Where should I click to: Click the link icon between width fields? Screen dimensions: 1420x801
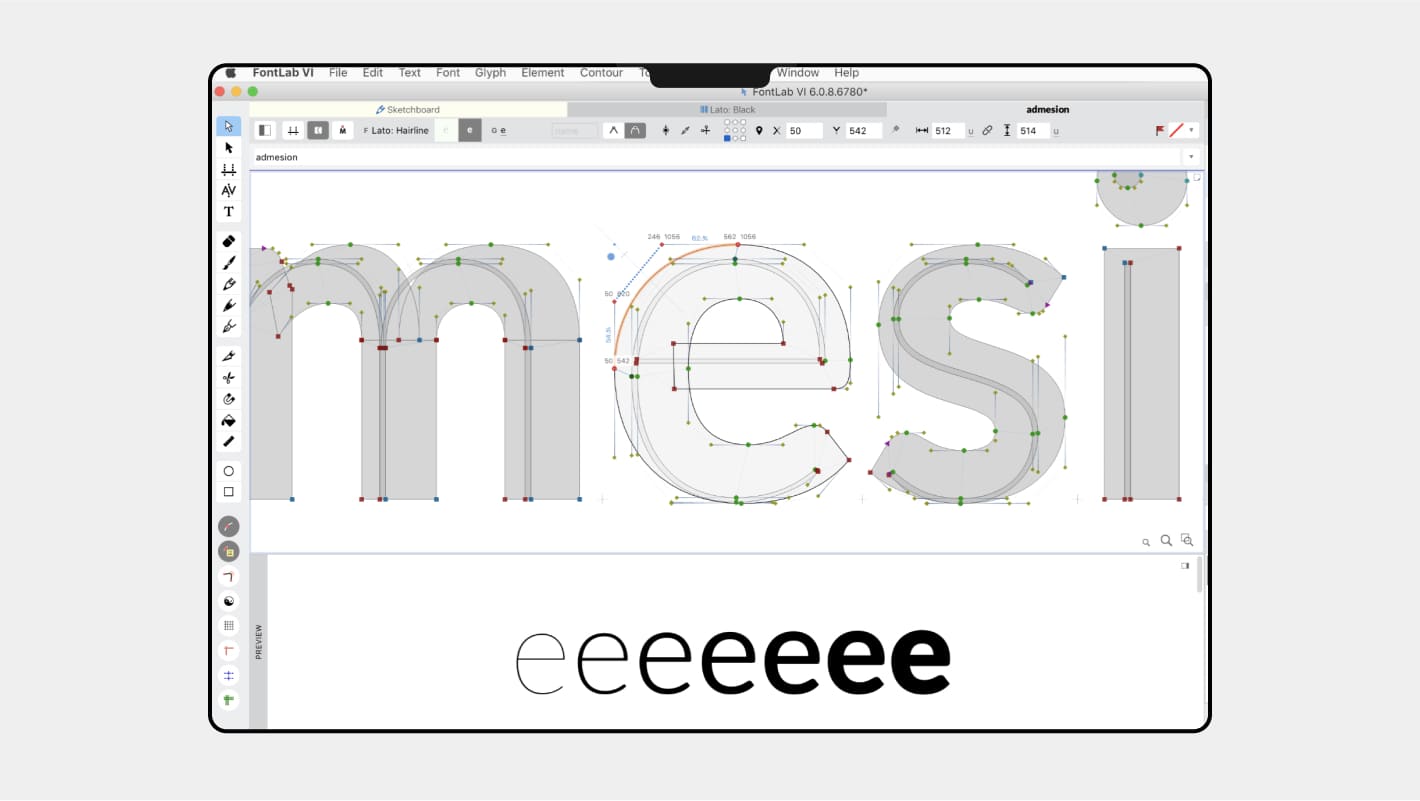[989, 130]
